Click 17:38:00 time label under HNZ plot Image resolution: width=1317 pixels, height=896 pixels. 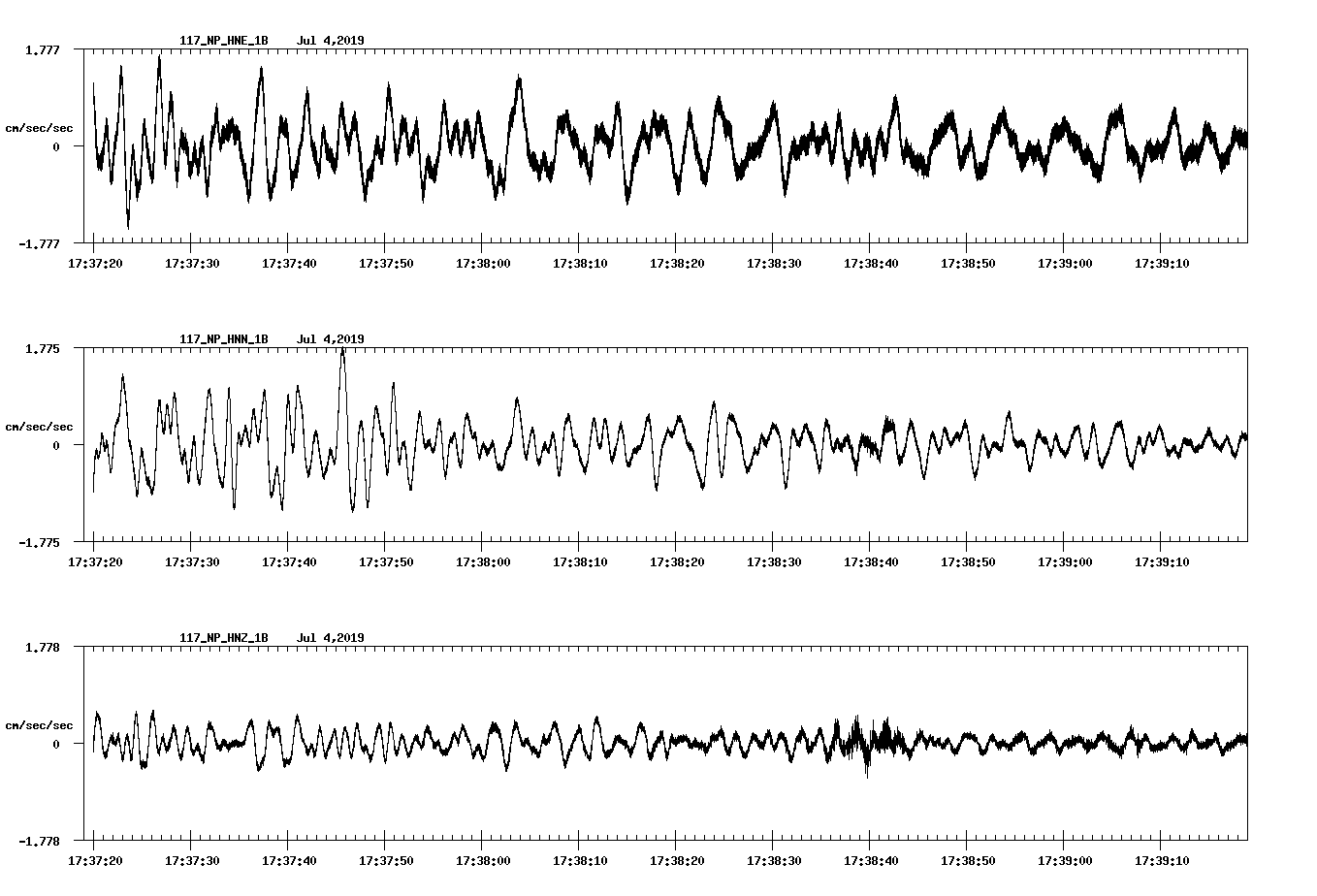click(483, 860)
